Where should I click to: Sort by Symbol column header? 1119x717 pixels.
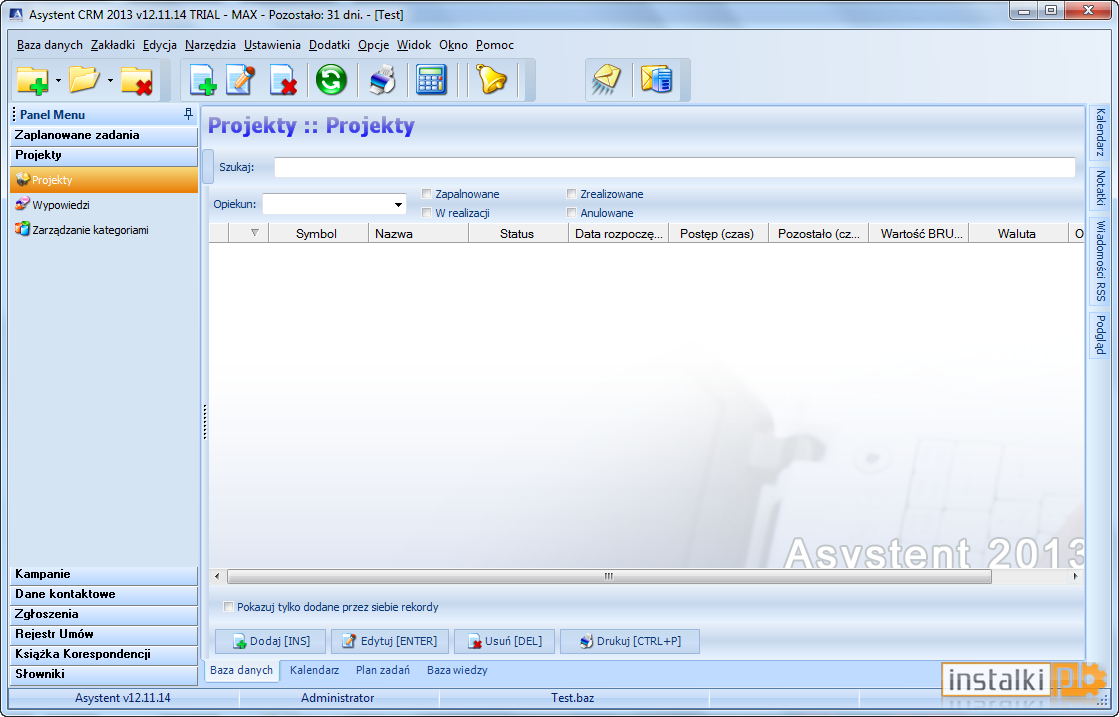(x=316, y=233)
